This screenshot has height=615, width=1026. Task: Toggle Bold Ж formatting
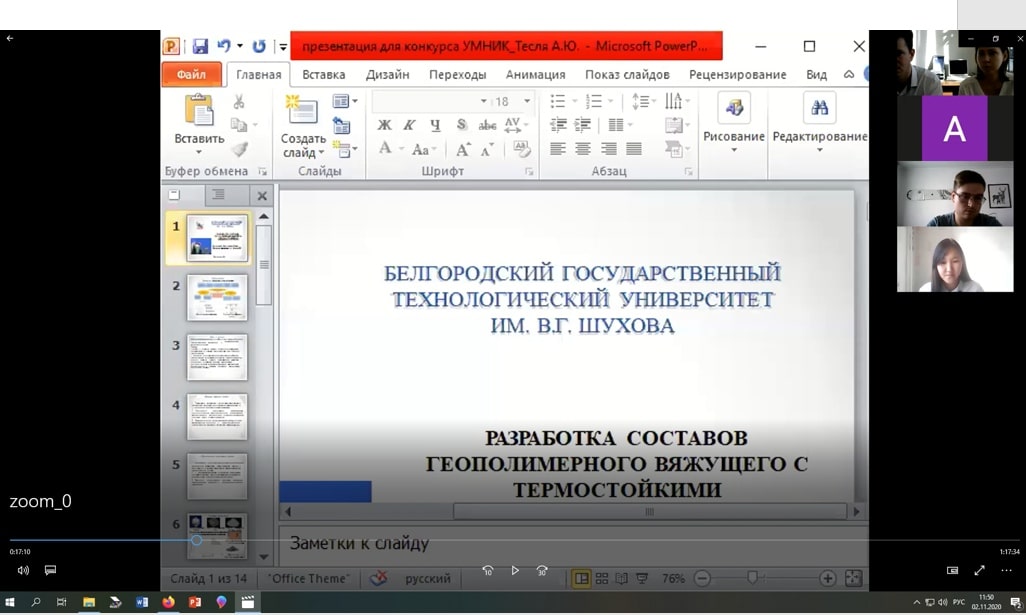point(385,125)
